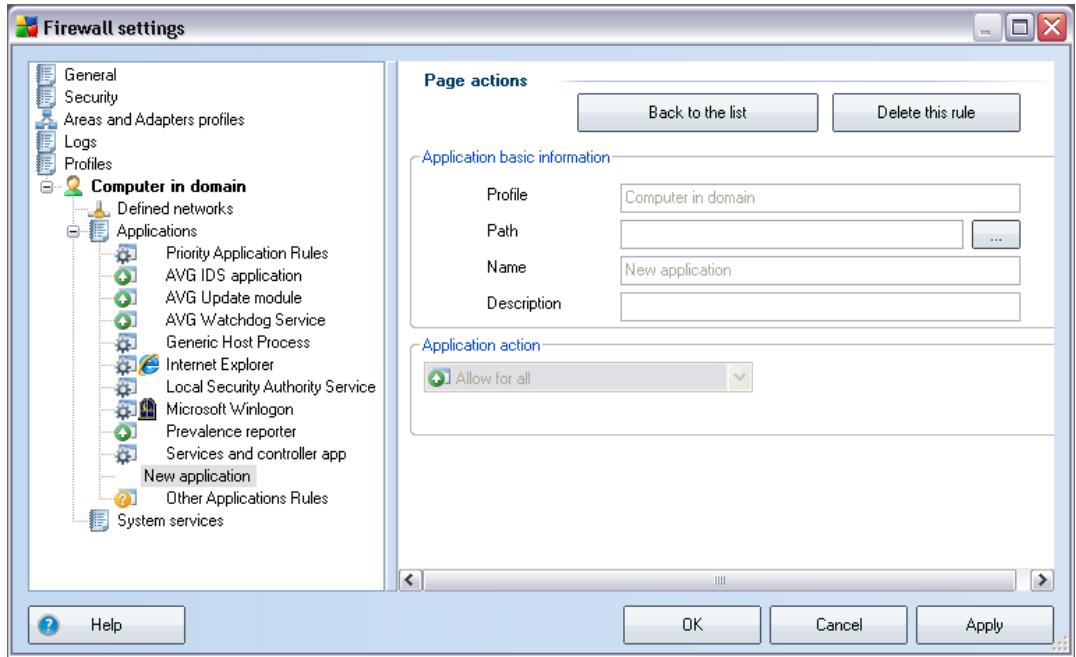Click the Internet Explorer logo icon

coord(149,365)
